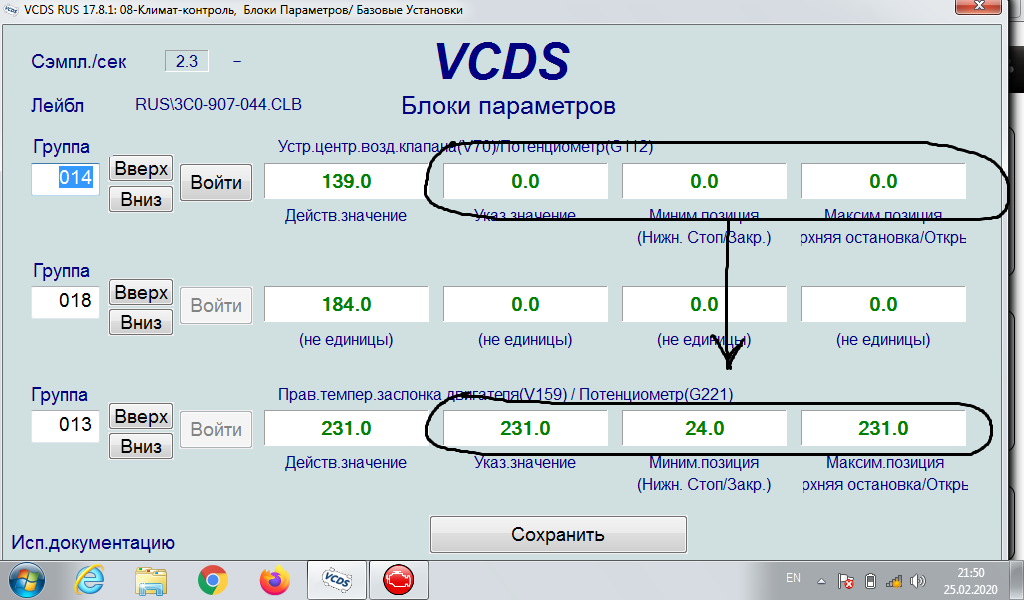This screenshot has width=1024, height=600.
Task: Switch to VCDS taskbar window
Action: point(333,579)
